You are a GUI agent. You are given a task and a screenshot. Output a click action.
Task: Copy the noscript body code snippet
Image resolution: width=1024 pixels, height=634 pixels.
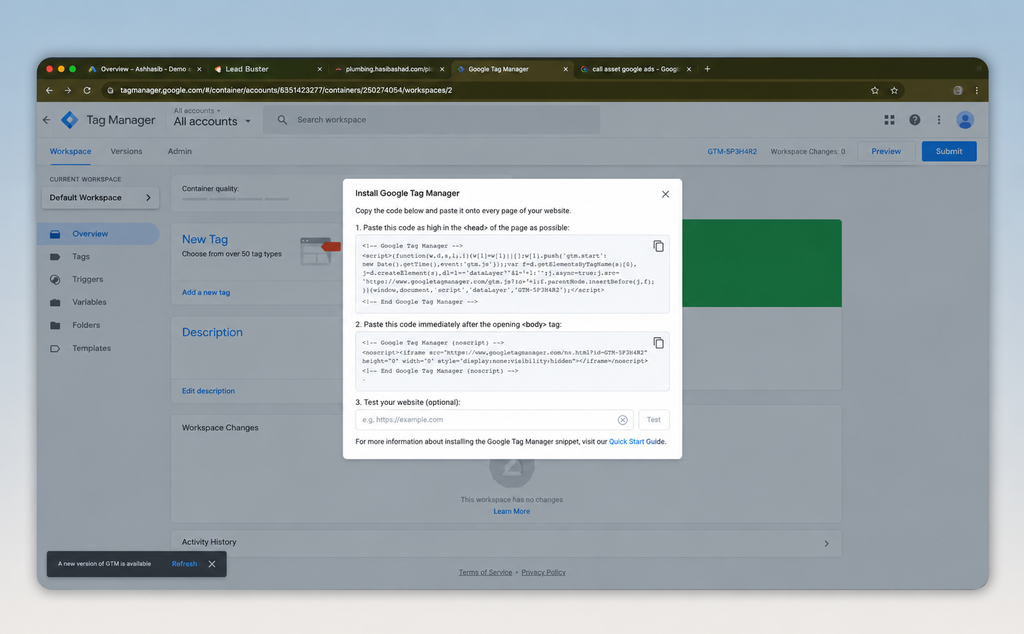[x=658, y=343]
